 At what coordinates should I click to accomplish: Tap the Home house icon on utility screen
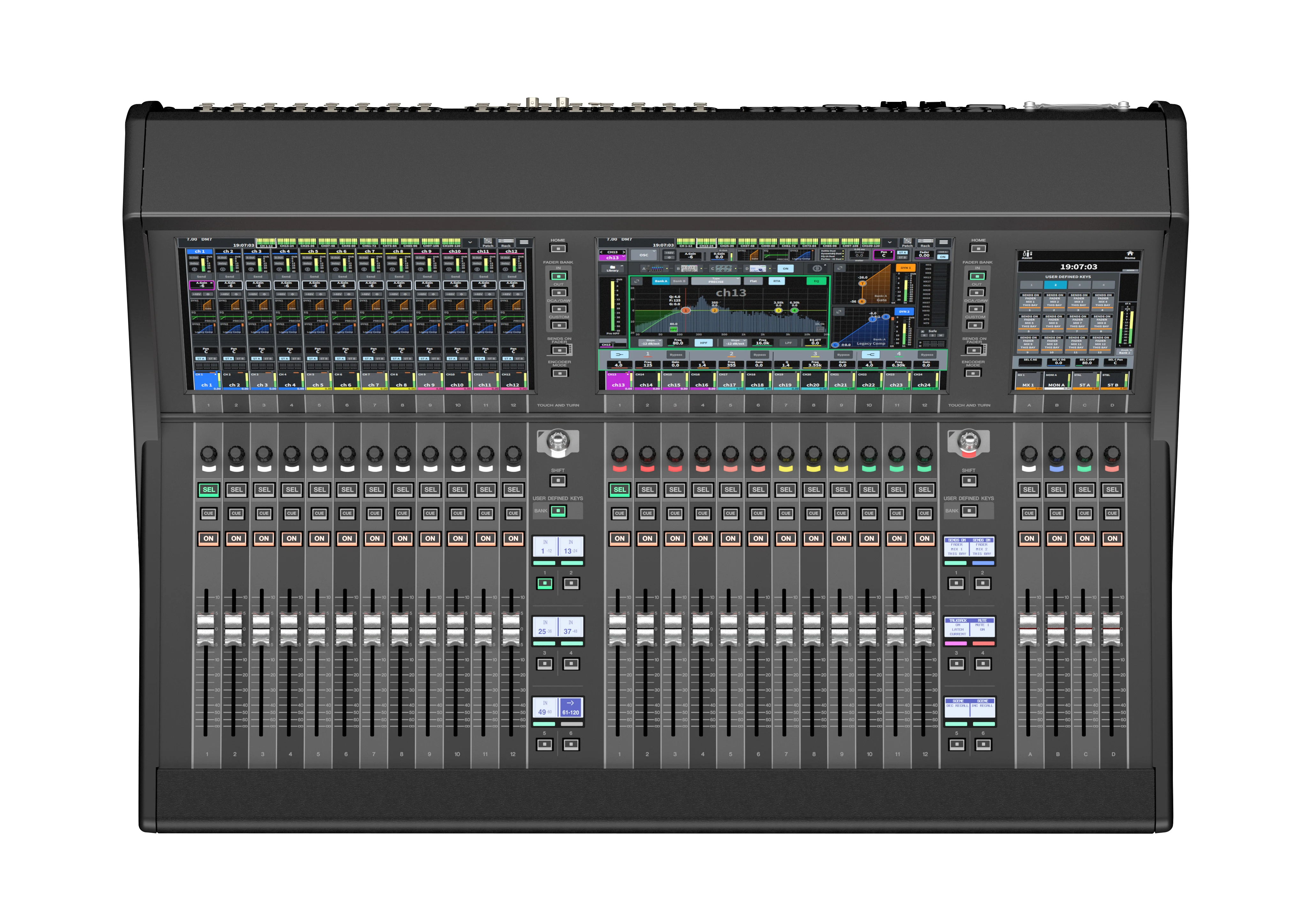click(1129, 254)
